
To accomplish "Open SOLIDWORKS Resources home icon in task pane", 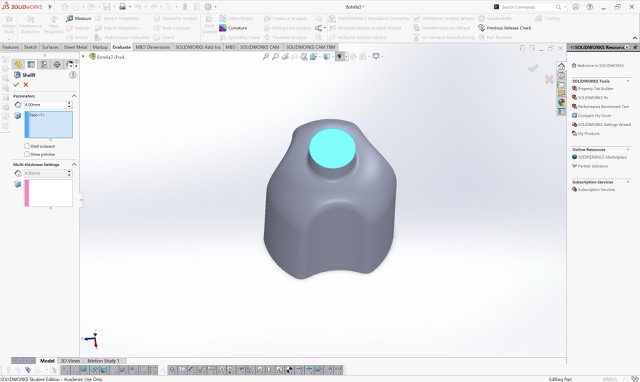I will tap(562, 66).
